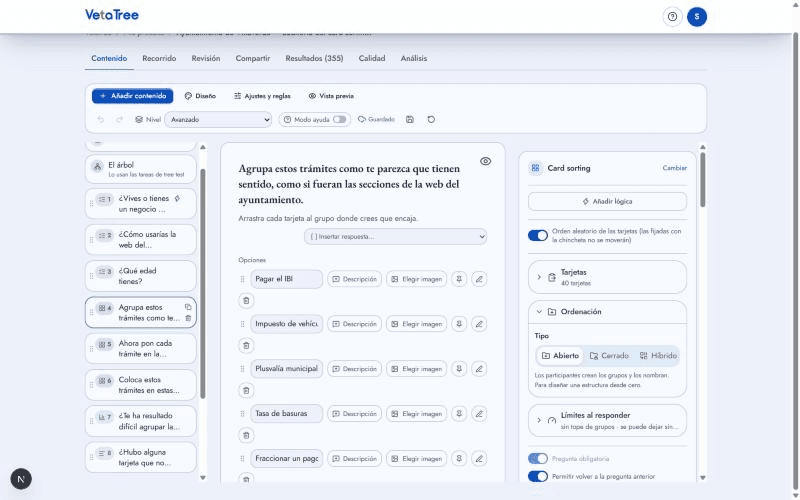Pin the Tasa de basuras card
800x500 pixels.
coord(459,414)
